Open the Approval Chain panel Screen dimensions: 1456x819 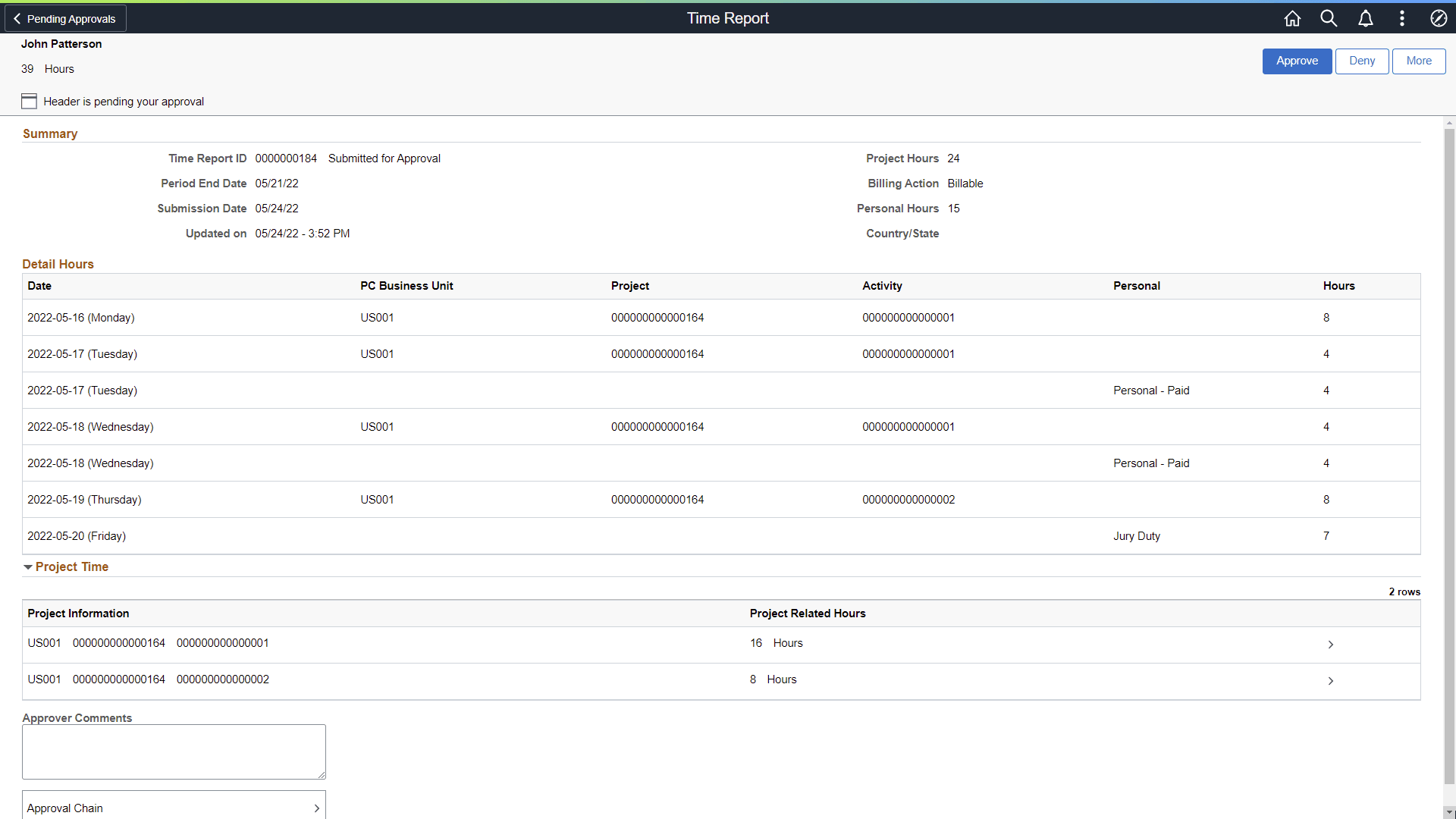tap(173, 808)
